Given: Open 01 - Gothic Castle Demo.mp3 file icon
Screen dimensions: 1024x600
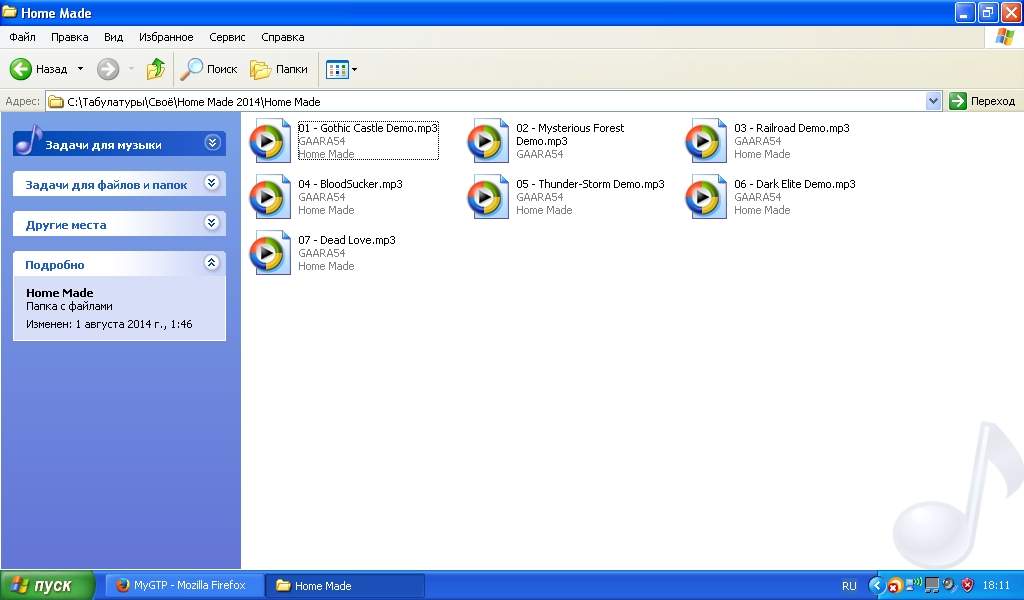Looking at the screenshot, I should [x=270, y=141].
